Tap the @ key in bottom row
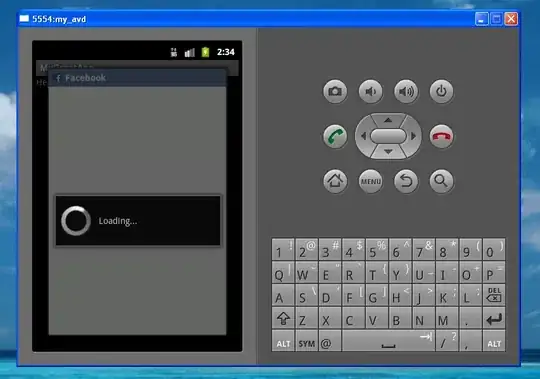 330,340
